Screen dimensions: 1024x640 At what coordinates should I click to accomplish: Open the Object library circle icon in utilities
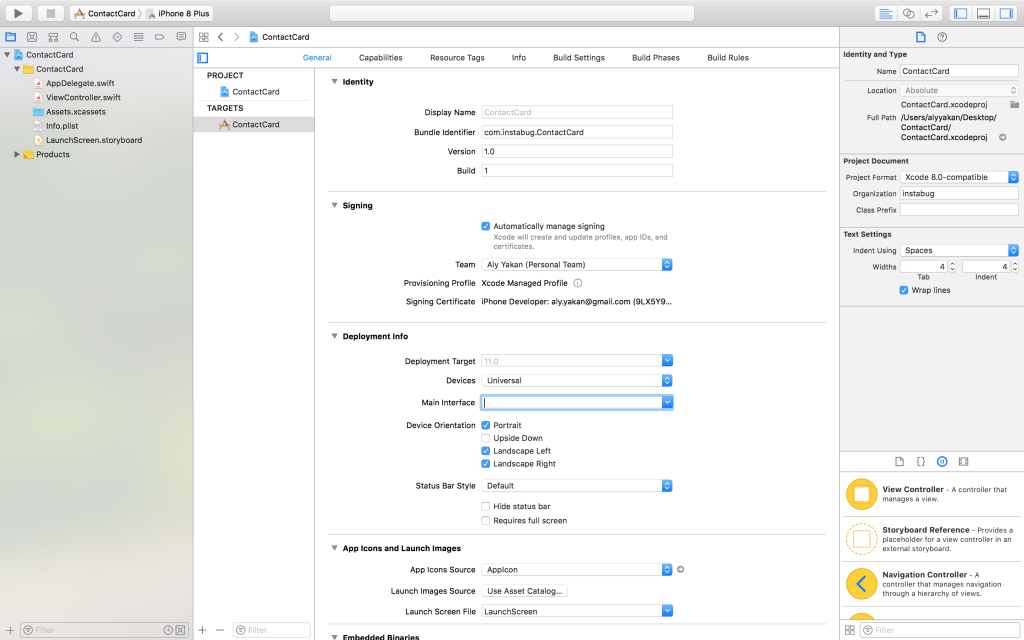(941, 461)
